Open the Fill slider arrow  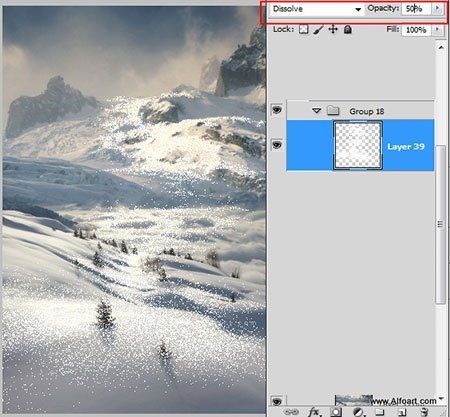[x=438, y=30]
